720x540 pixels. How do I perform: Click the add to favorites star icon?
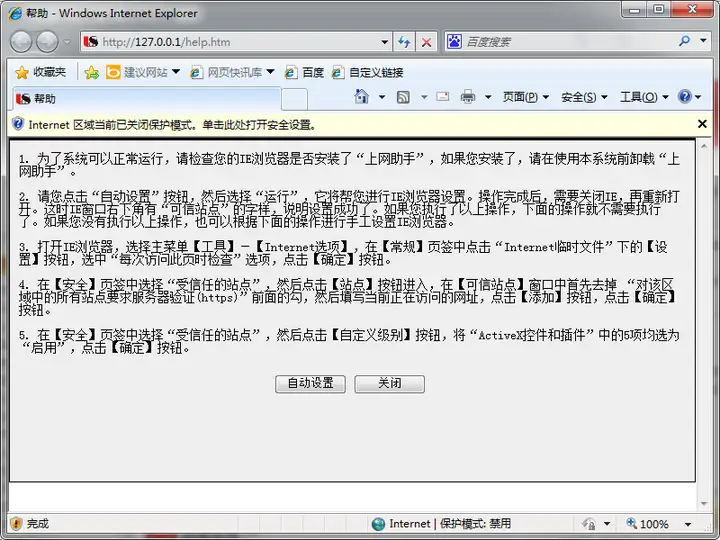tap(91, 73)
